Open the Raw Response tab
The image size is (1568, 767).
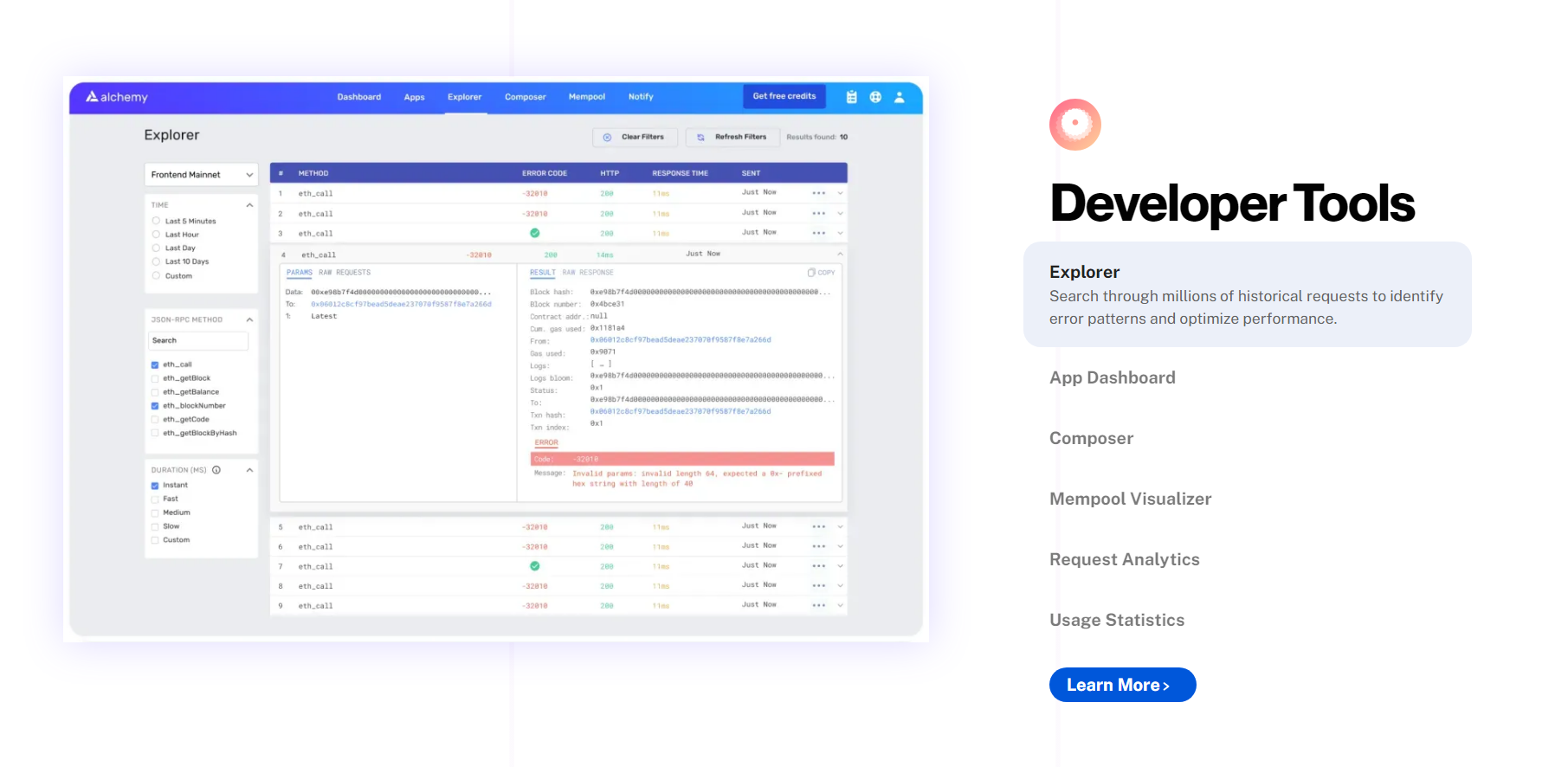point(588,273)
